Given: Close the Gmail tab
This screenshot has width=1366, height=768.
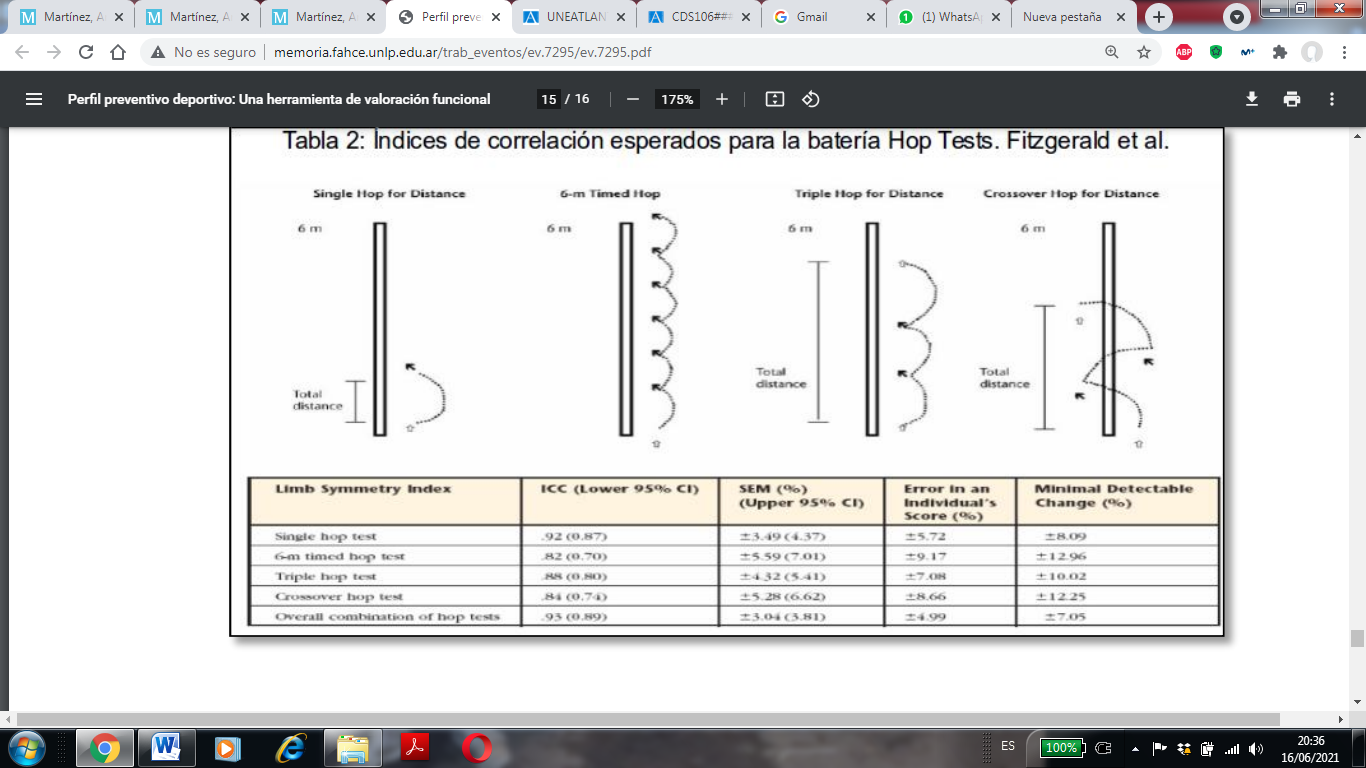Looking at the screenshot, I should coord(871,17).
